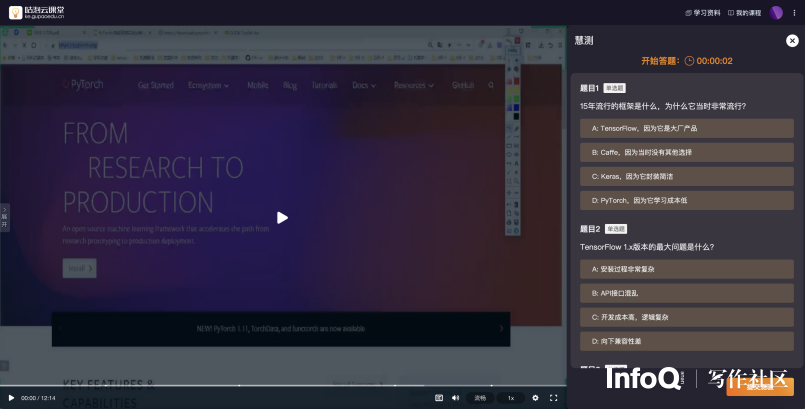Select answer D: PyTorch, 因为它学习成本低

point(686,201)
